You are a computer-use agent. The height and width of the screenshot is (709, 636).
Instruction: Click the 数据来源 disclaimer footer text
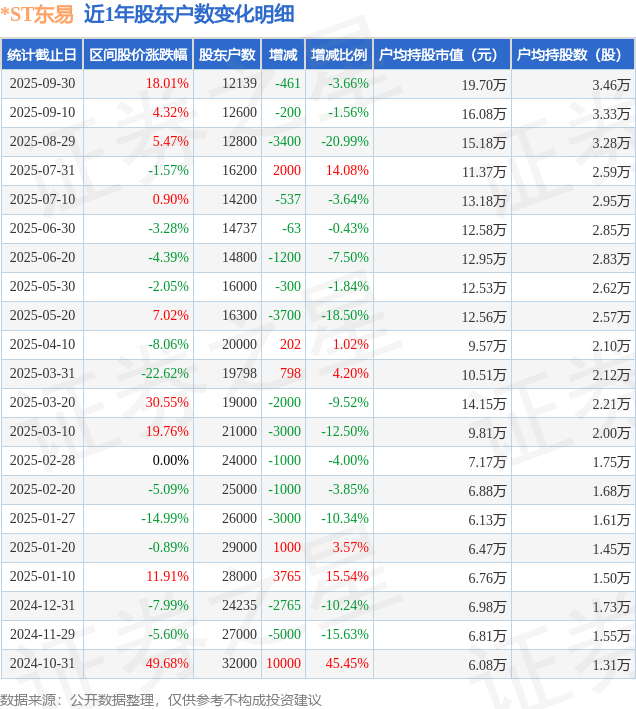pyautogui.click(x=161, y=699)
